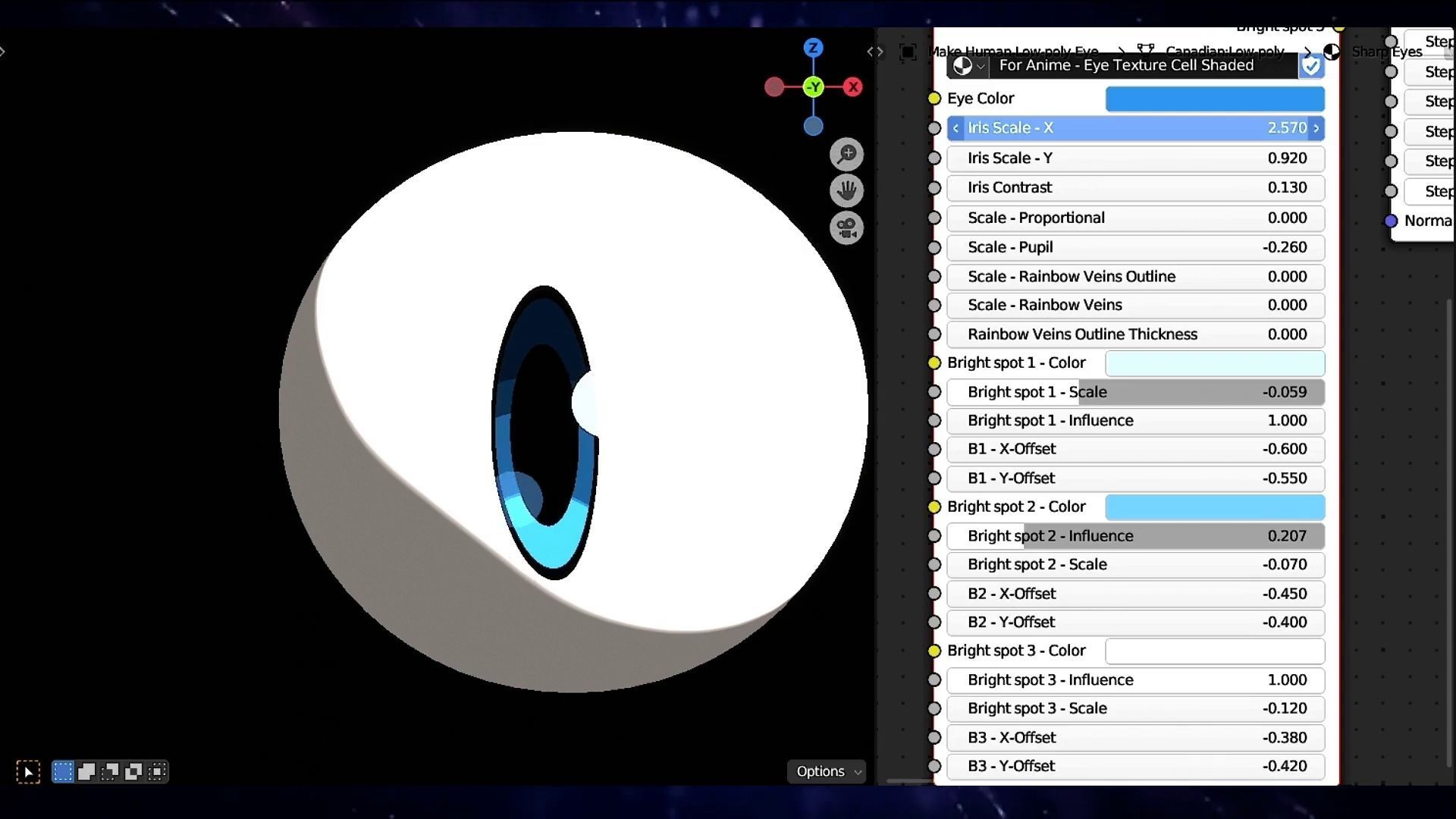Click the Iris Scale - X gray socket
This screenshot has width=1456, height=819.
click(x=934, y=128)
